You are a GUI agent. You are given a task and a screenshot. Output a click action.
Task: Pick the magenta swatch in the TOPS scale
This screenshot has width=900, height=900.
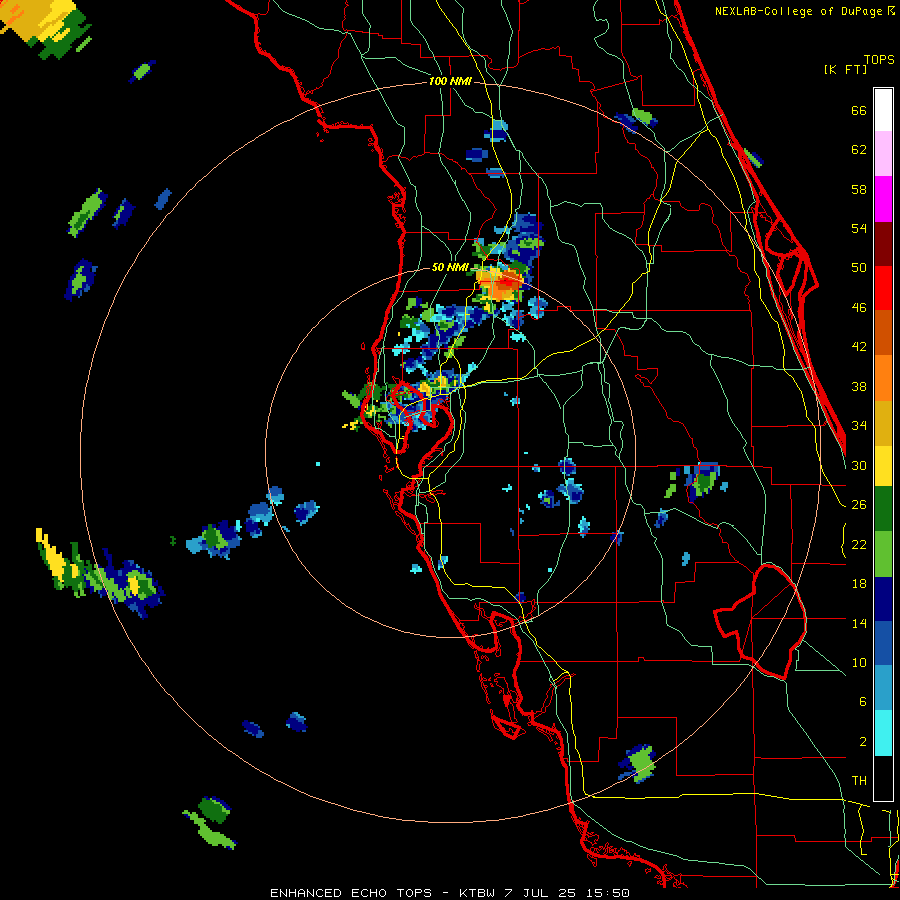tap(883, 199)
